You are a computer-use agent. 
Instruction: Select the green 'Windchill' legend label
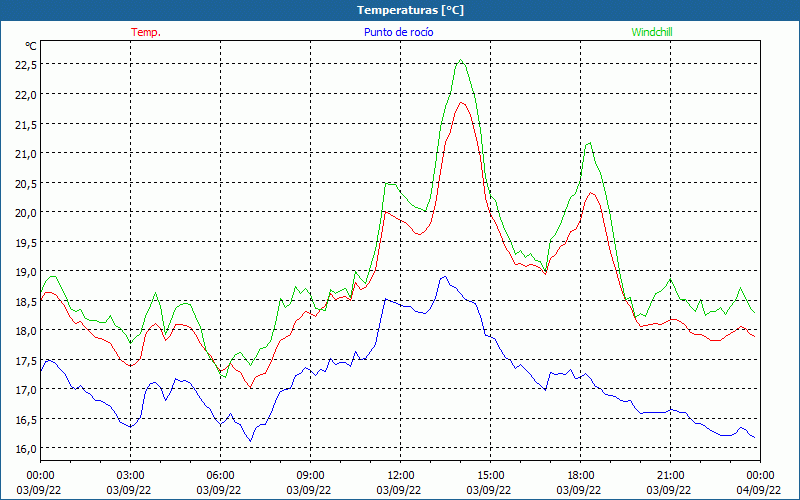(652, 32)
